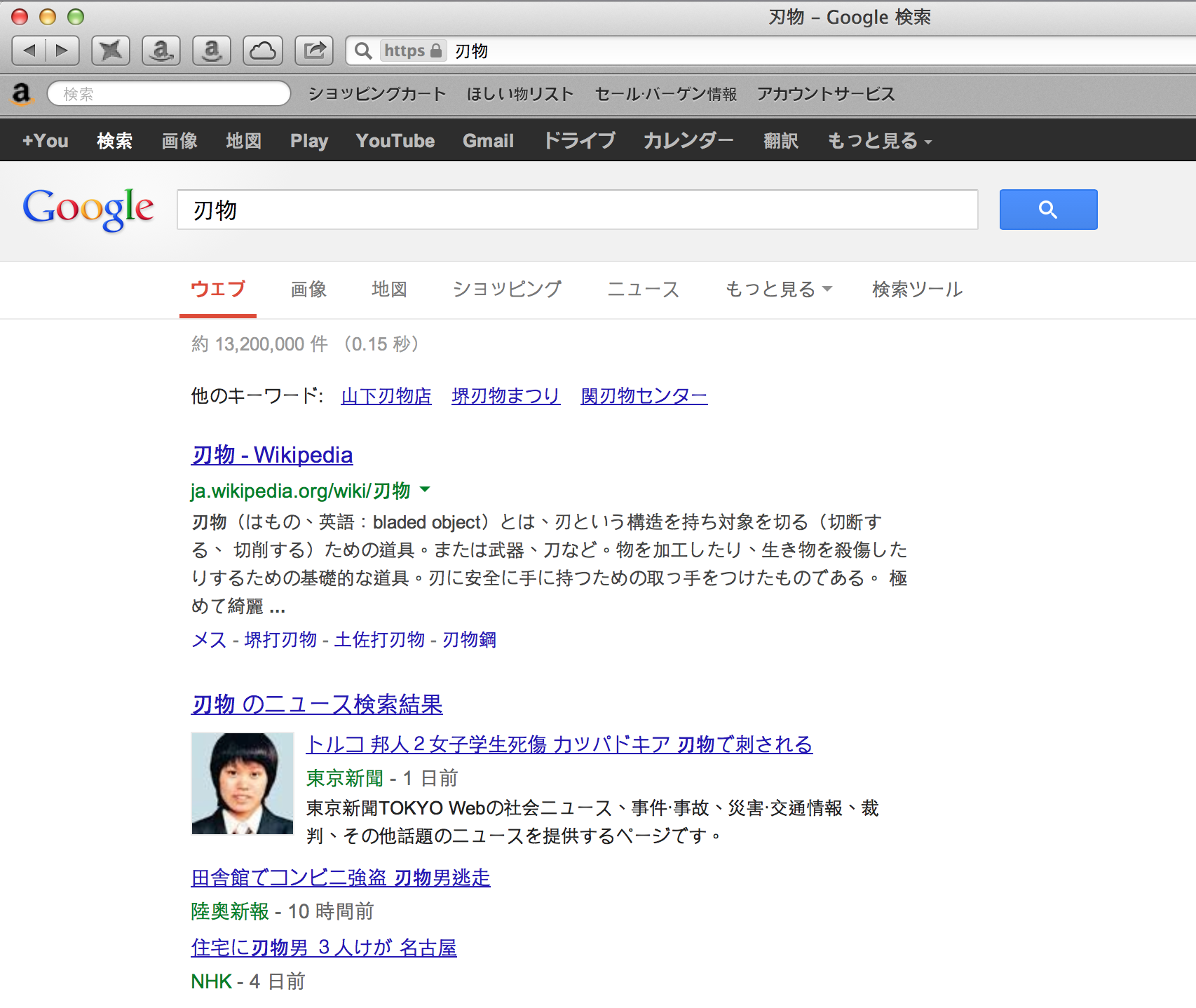Click the green ja.wikipedia.org/wiki/刃物 URL text
This screenshot has height=1008, width=1196.
301,491
